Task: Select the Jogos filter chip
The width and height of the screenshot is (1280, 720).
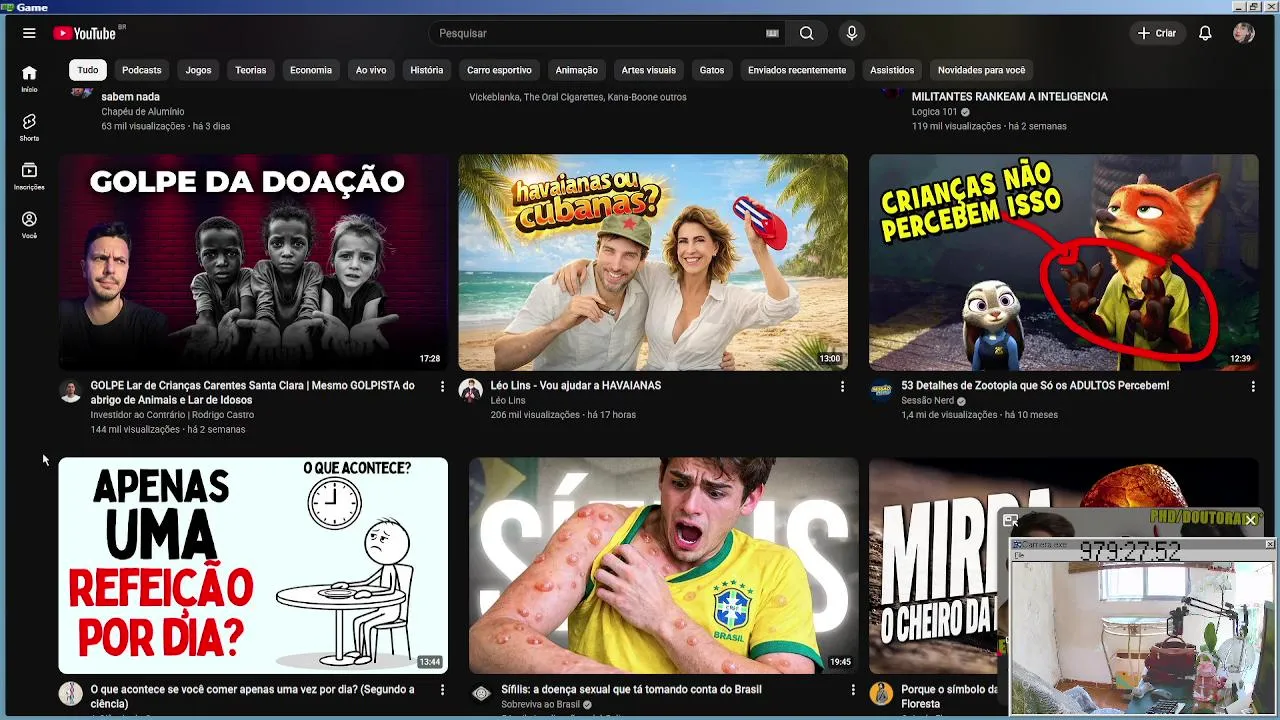Action: 198,70
